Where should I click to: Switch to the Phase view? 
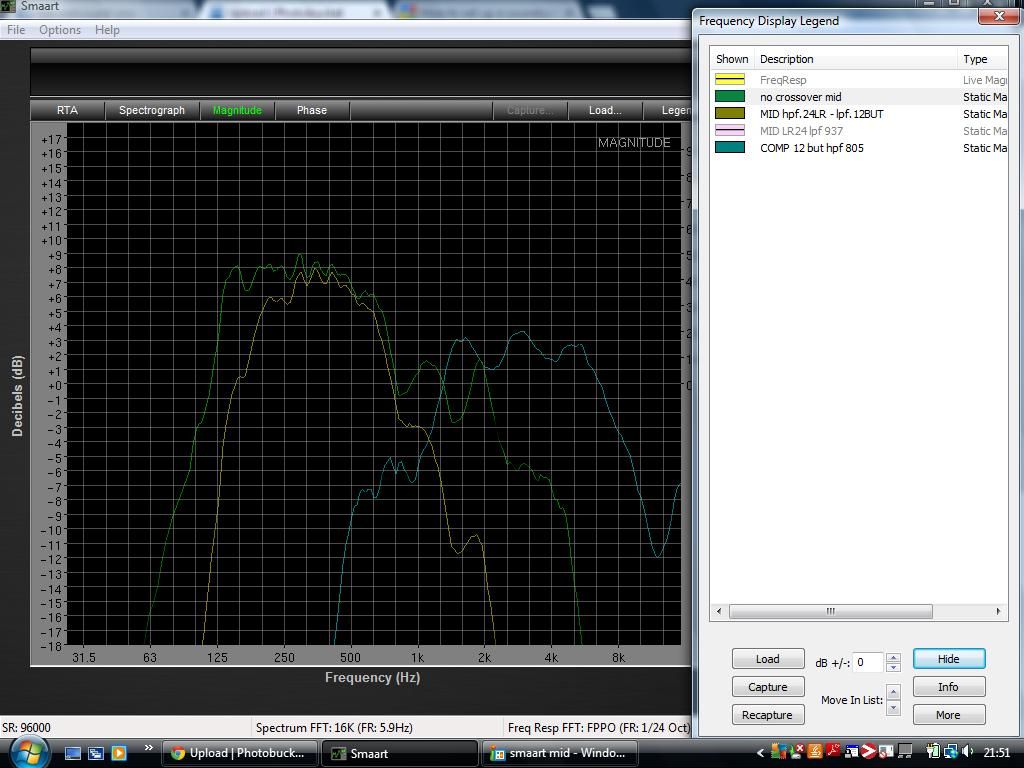(311, 110)
